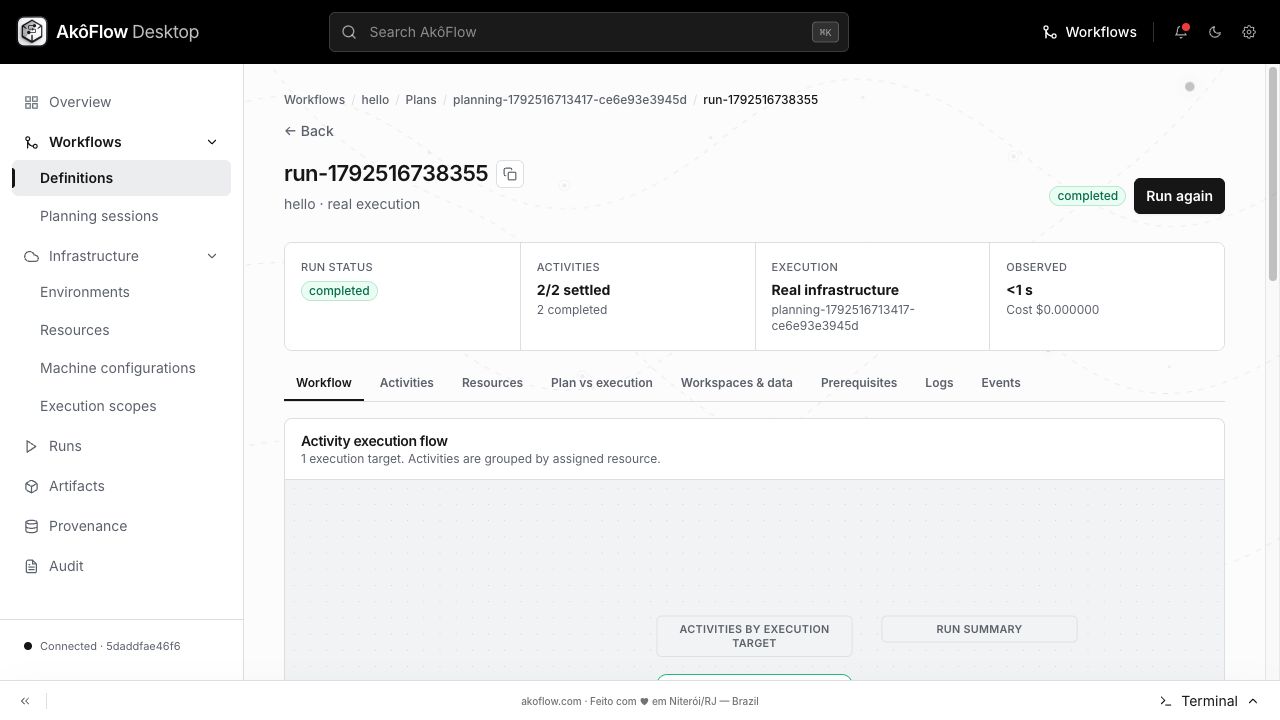The image size is (1280, 720).
Task: Click the Provenance database icon
Action: 31,526
